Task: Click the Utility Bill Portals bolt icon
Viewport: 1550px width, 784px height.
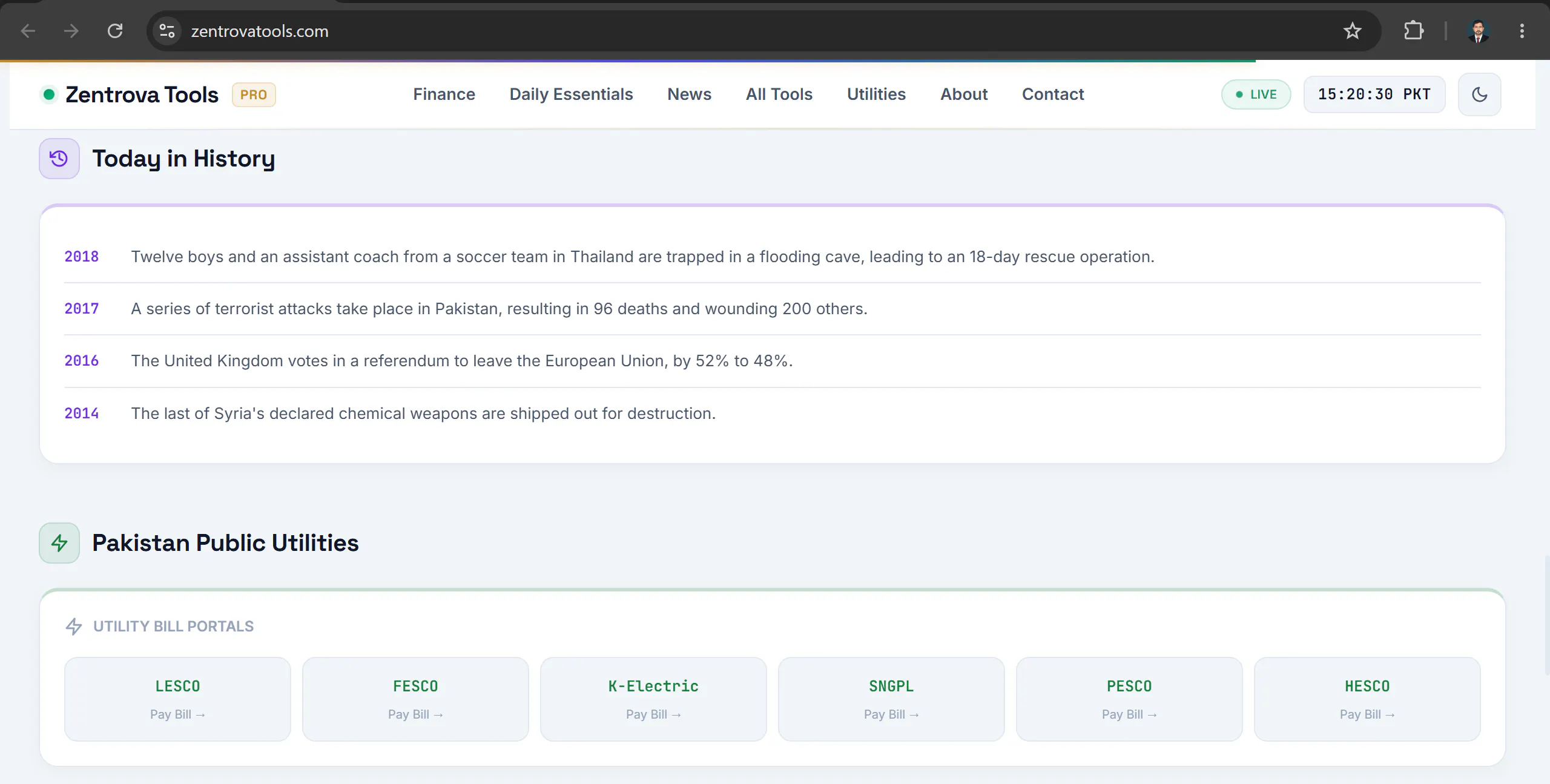Action: [x=74, y=626]
